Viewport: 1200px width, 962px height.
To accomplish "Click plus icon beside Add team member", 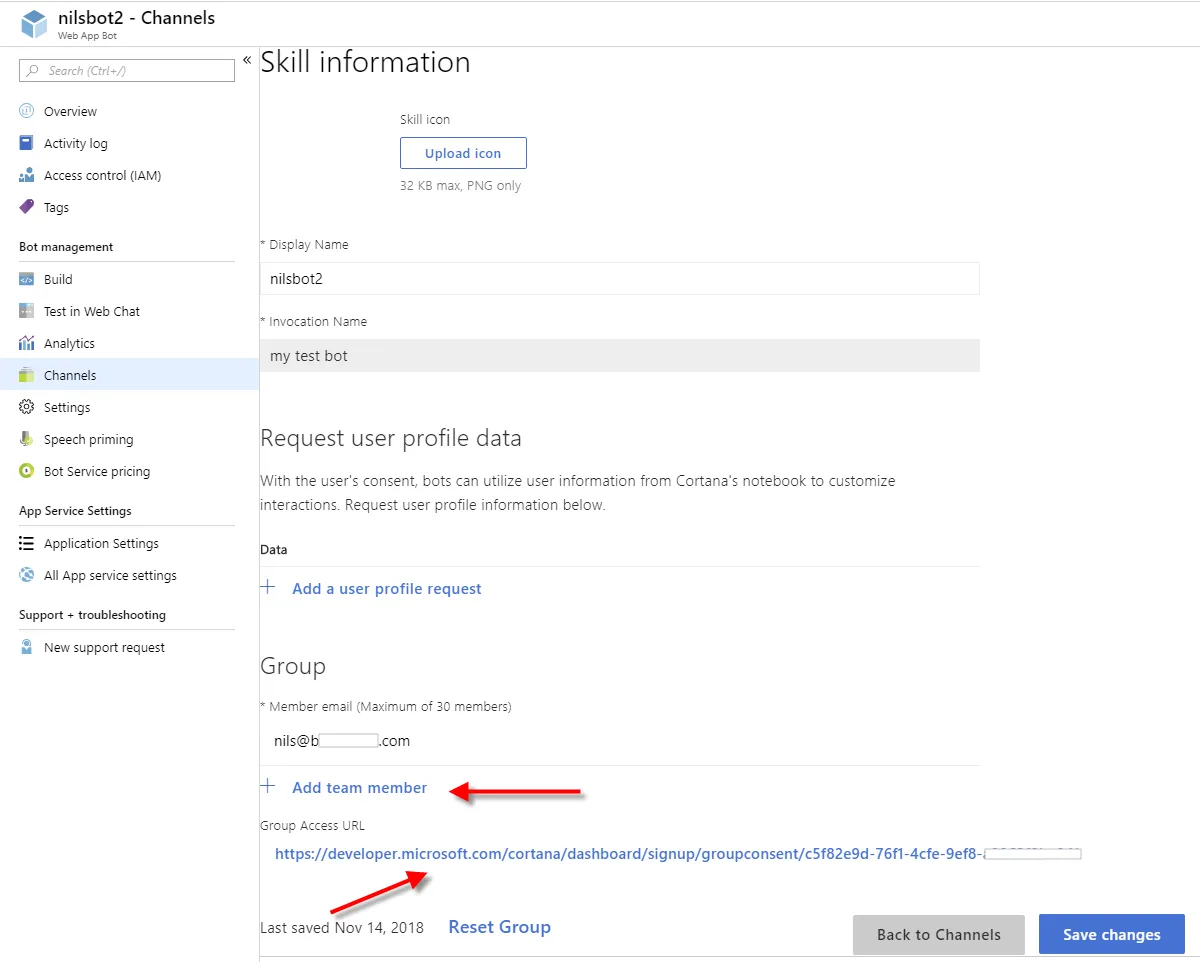I will click(268, 787).
